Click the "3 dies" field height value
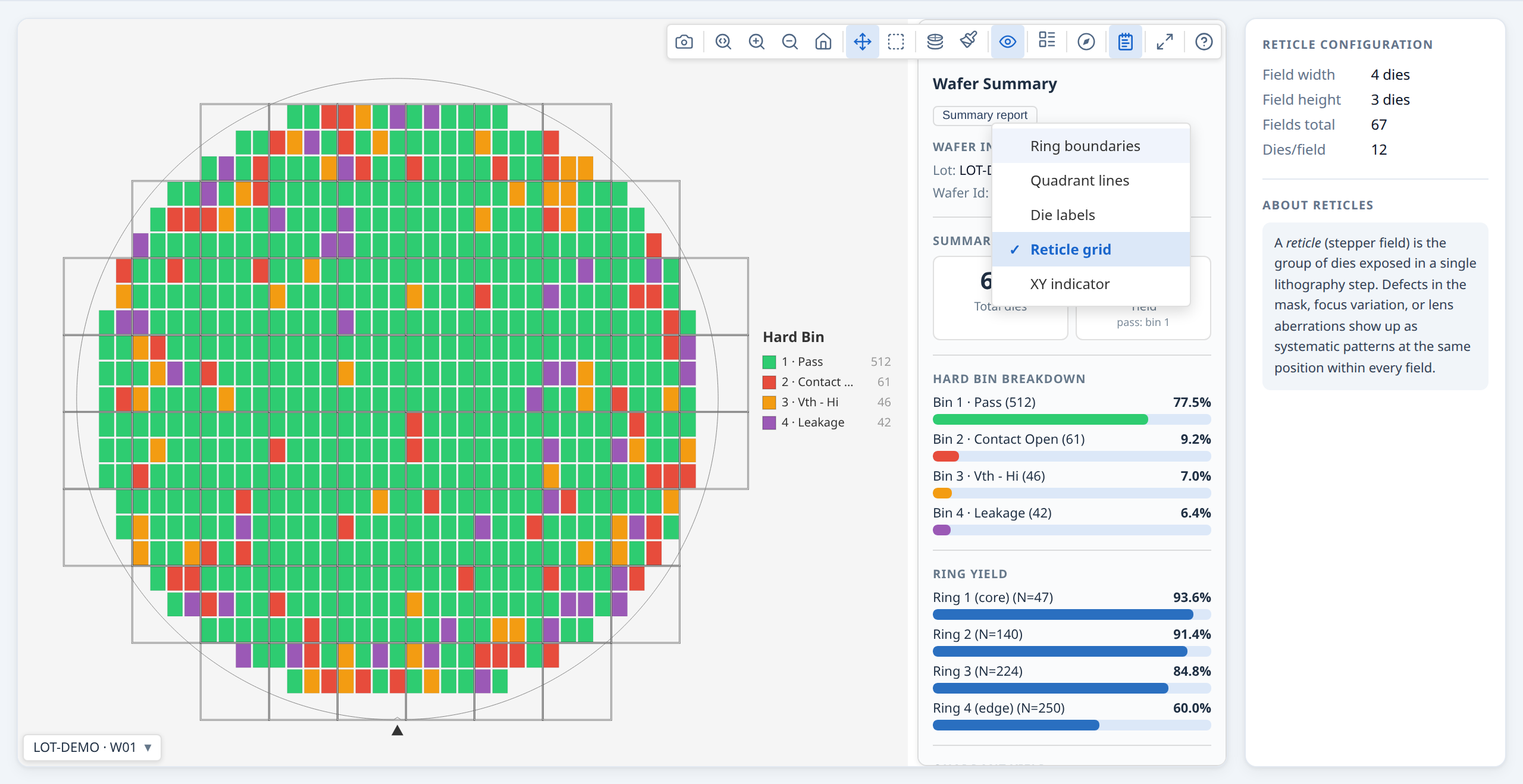The width and height of the screenshot is (1523, 784). (1390, 100)
